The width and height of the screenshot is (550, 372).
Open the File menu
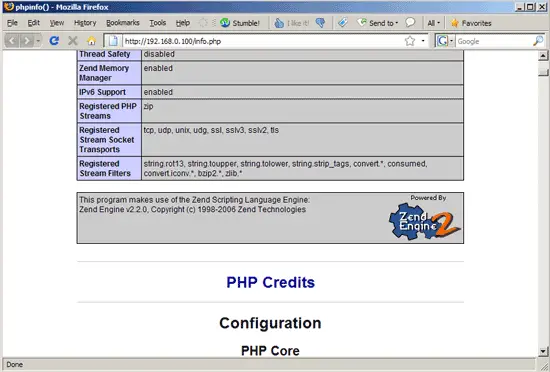click(x=12, y=23)
